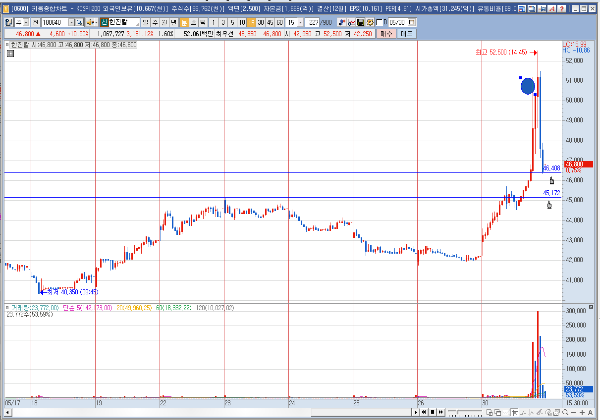The width and height of the screenshot is (600, 420).
Task: Click the red A font icon in title bar
Action: [552, 8]
